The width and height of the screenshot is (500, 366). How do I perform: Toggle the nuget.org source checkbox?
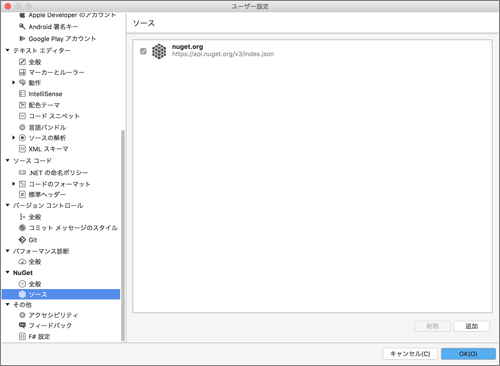coord(143,51)
